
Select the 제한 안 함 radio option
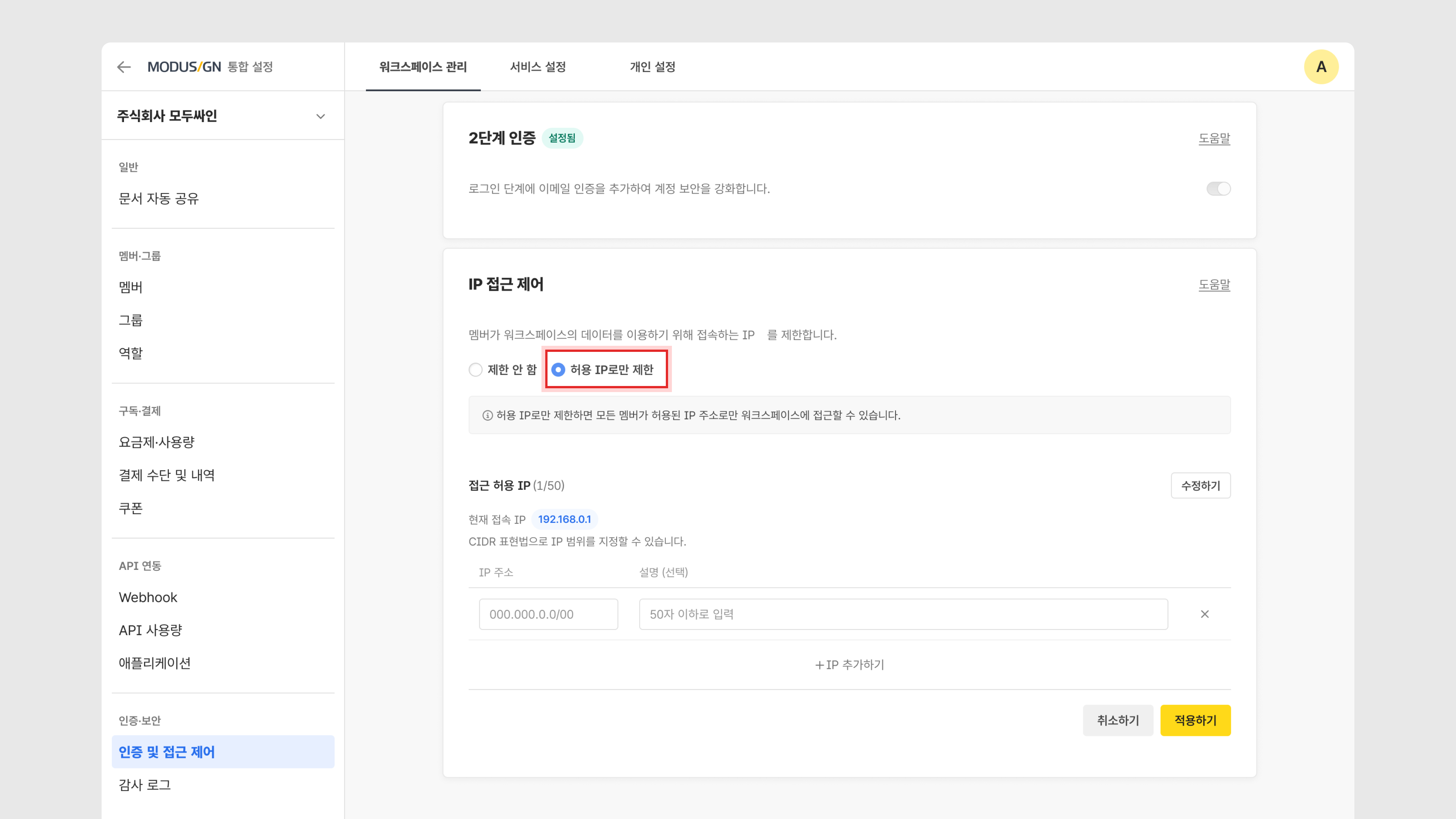point(476,370)
